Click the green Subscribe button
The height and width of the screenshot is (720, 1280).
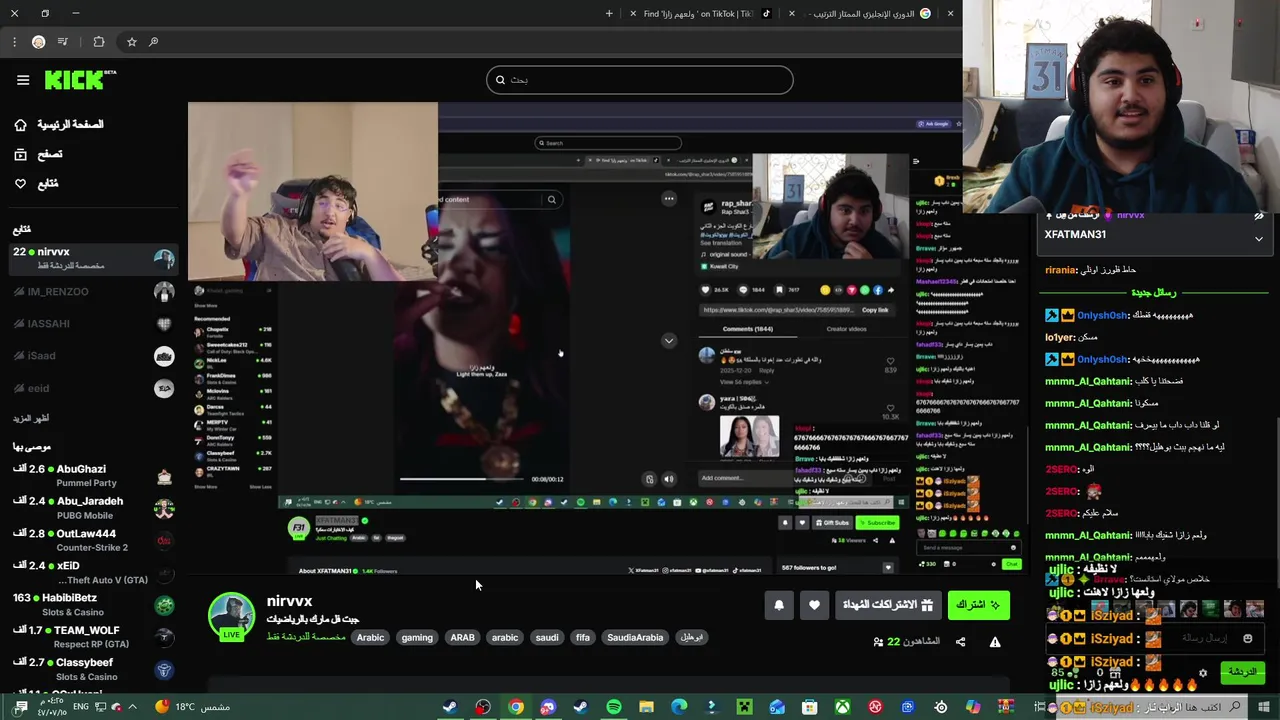coord(978,605)
